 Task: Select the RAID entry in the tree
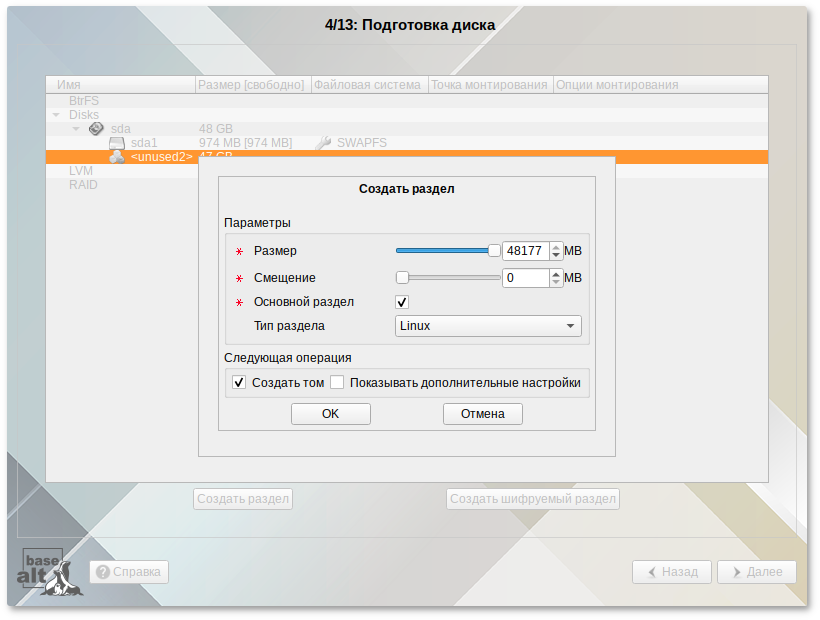[x=83, y=185]
